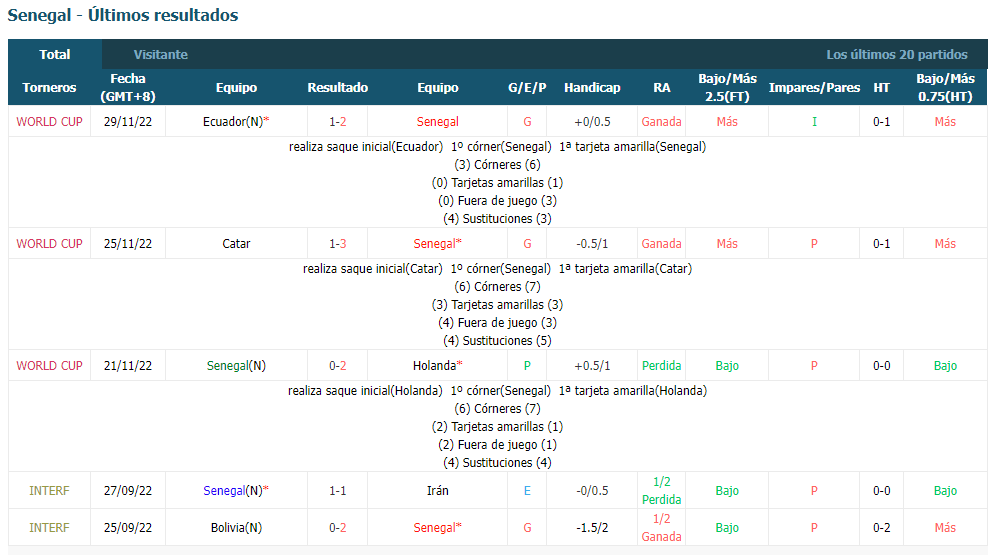Click the handicap value -0.5/1
The image size is (997, 555).
point(592,243)
